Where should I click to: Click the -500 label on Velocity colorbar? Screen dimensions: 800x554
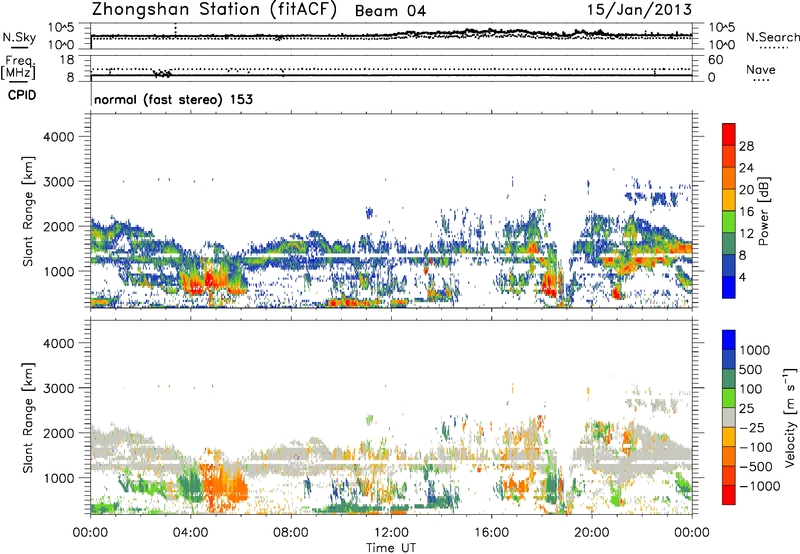pyautogui.click(x=756, y=467)
